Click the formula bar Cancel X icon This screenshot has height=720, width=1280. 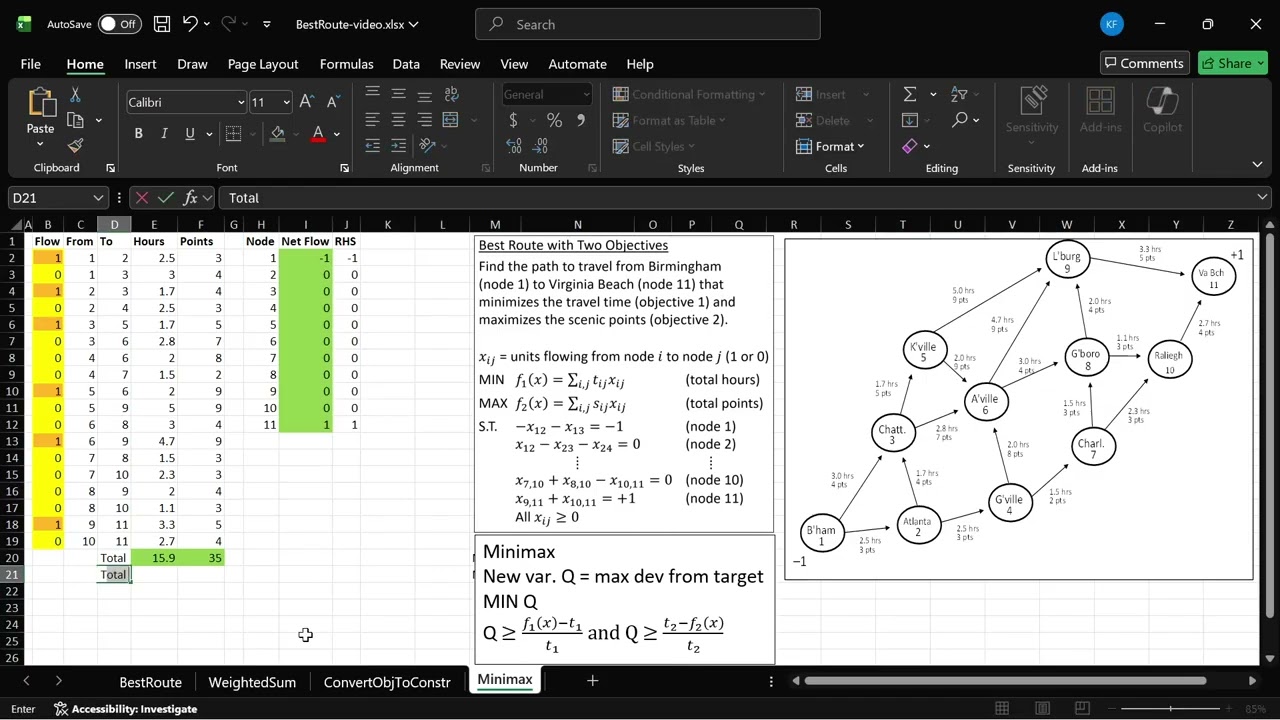[x=141, y=198]
